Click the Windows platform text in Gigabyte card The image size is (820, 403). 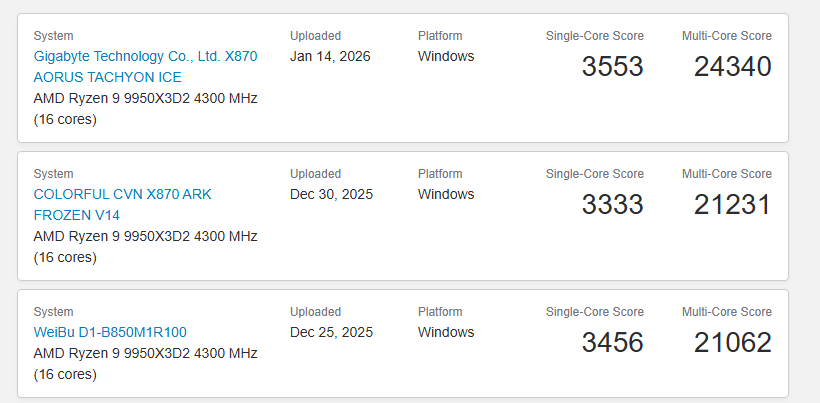[446, 56]
